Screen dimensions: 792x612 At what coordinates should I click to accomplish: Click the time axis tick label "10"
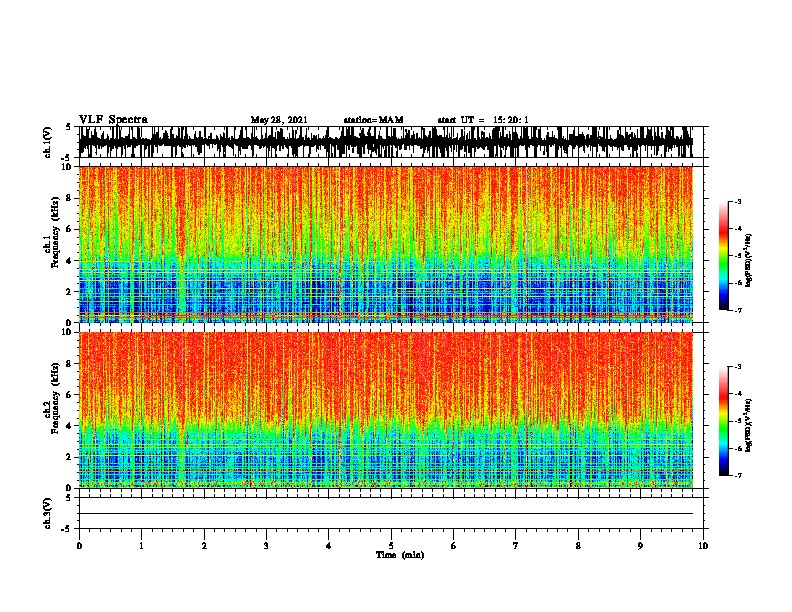(703, 545)
